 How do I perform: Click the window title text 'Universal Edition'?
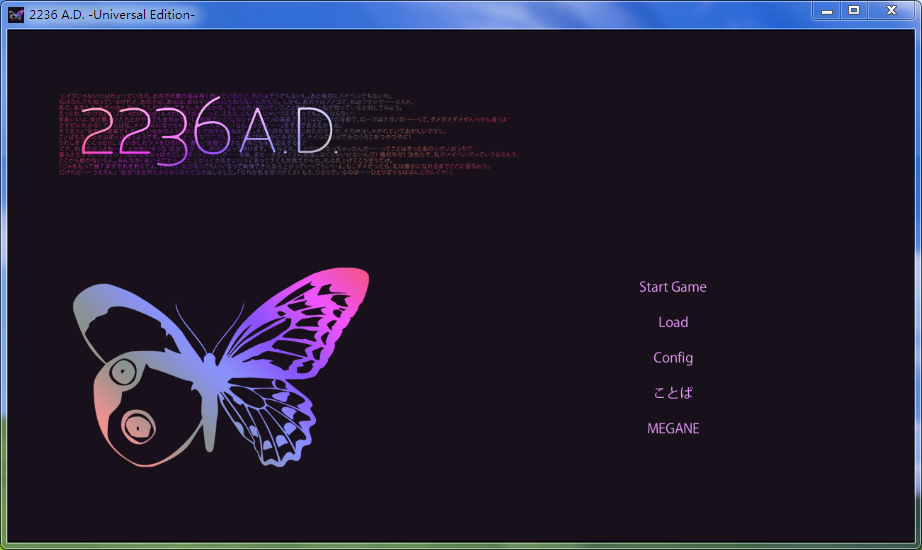(140, 14)
